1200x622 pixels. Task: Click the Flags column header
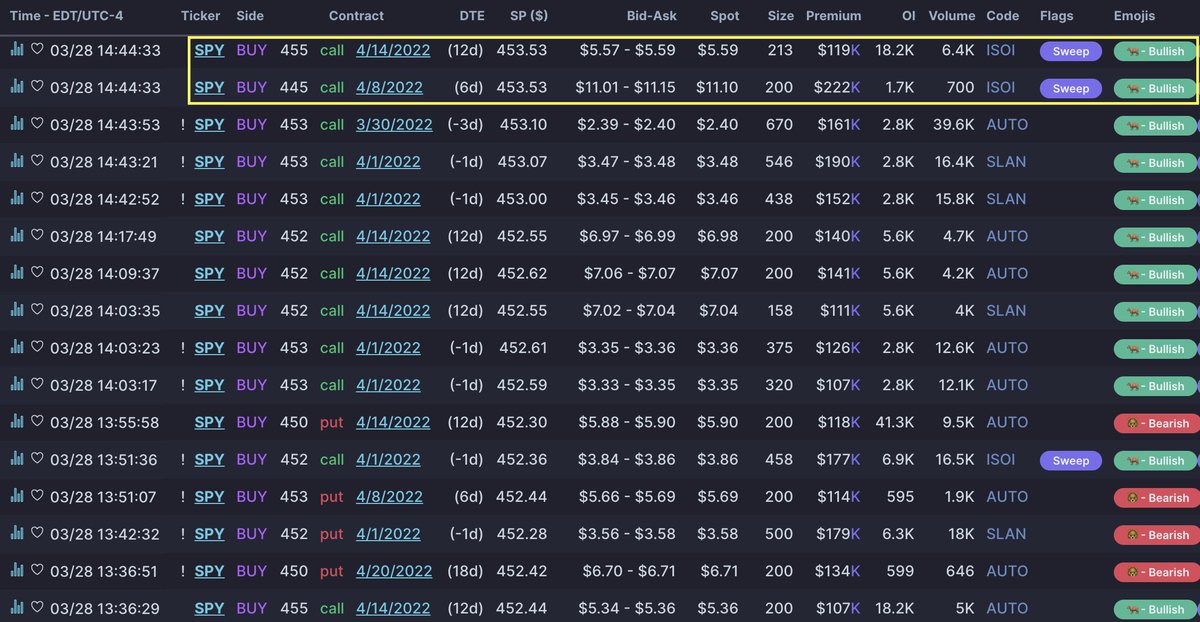1057,16
